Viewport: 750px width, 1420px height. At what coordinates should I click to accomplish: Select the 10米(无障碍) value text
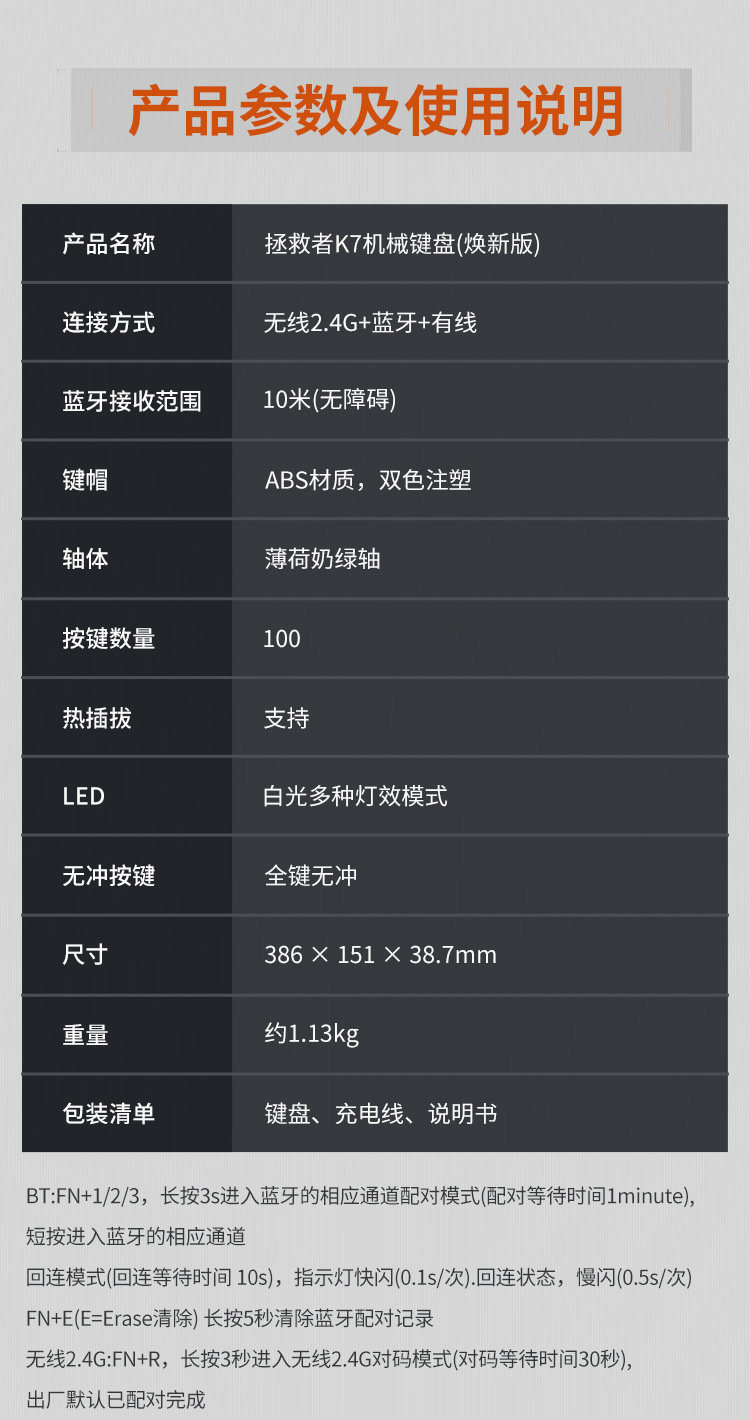(x=330, y=400)
